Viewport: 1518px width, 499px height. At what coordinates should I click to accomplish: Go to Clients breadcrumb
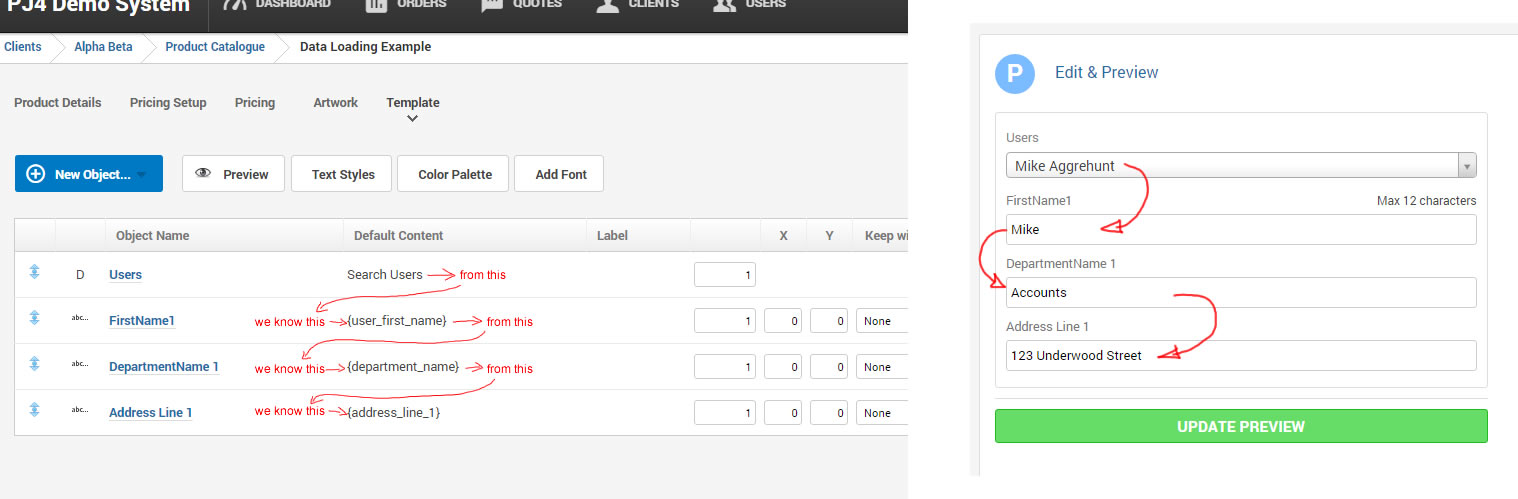tap(23, 47)
